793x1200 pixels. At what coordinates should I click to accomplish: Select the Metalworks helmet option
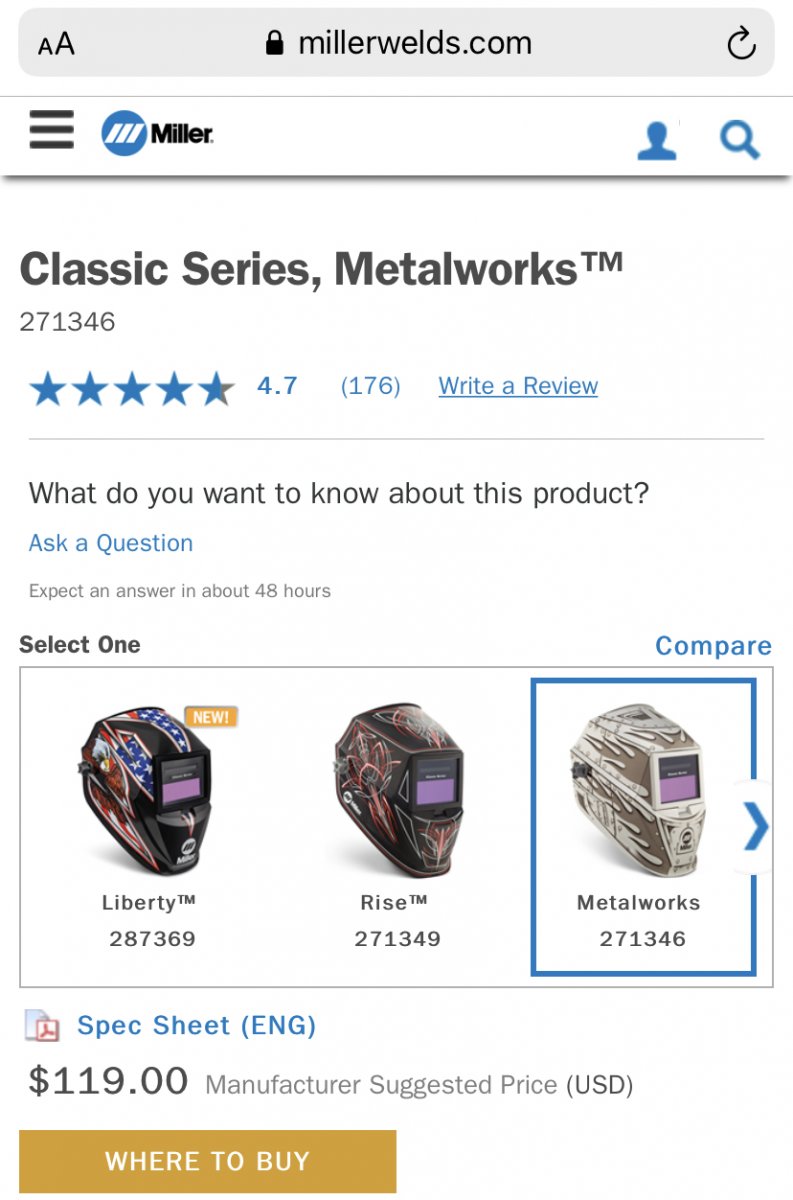tap(643, 826)
